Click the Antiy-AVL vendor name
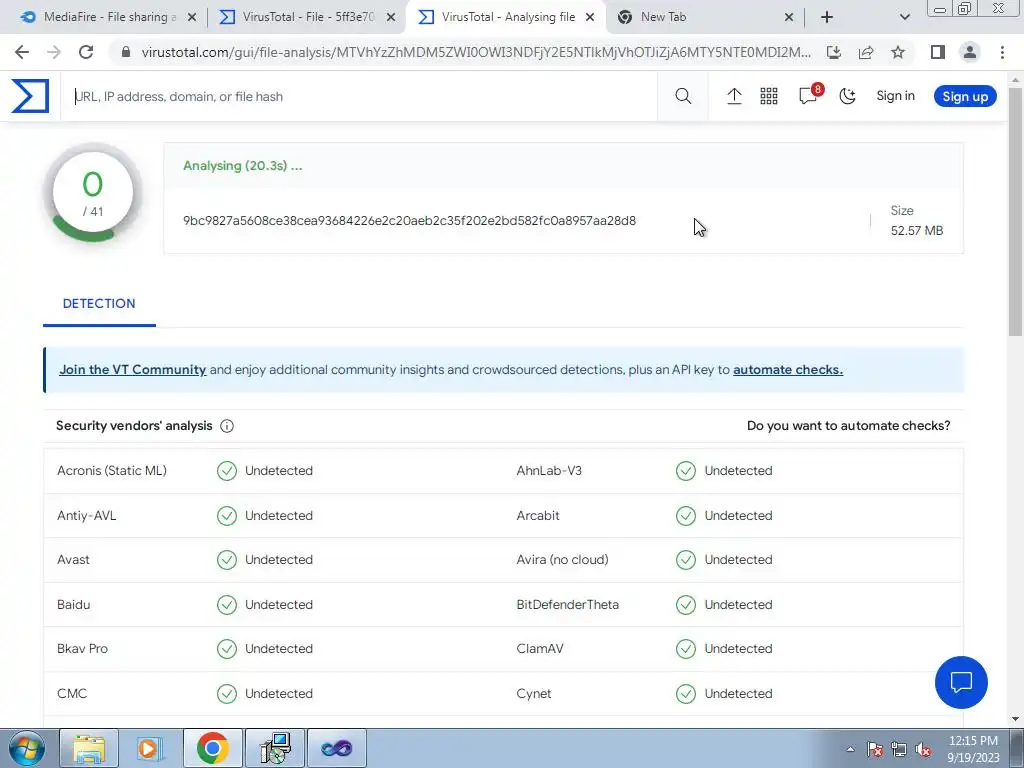Viewport: 1024px width, 768px height. [86, 515]
